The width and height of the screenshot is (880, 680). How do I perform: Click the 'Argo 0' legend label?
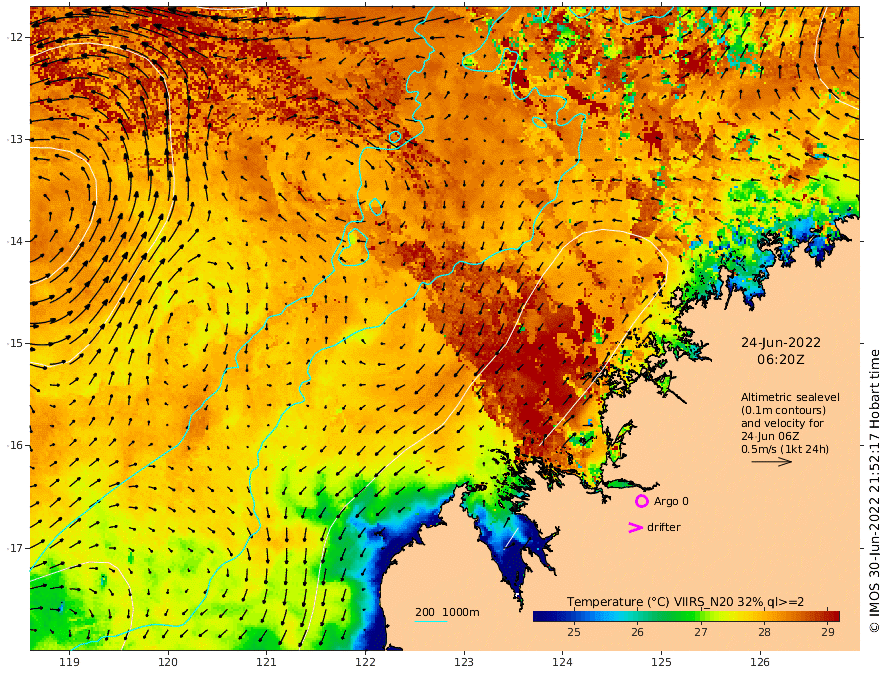[x=671, y=501]
